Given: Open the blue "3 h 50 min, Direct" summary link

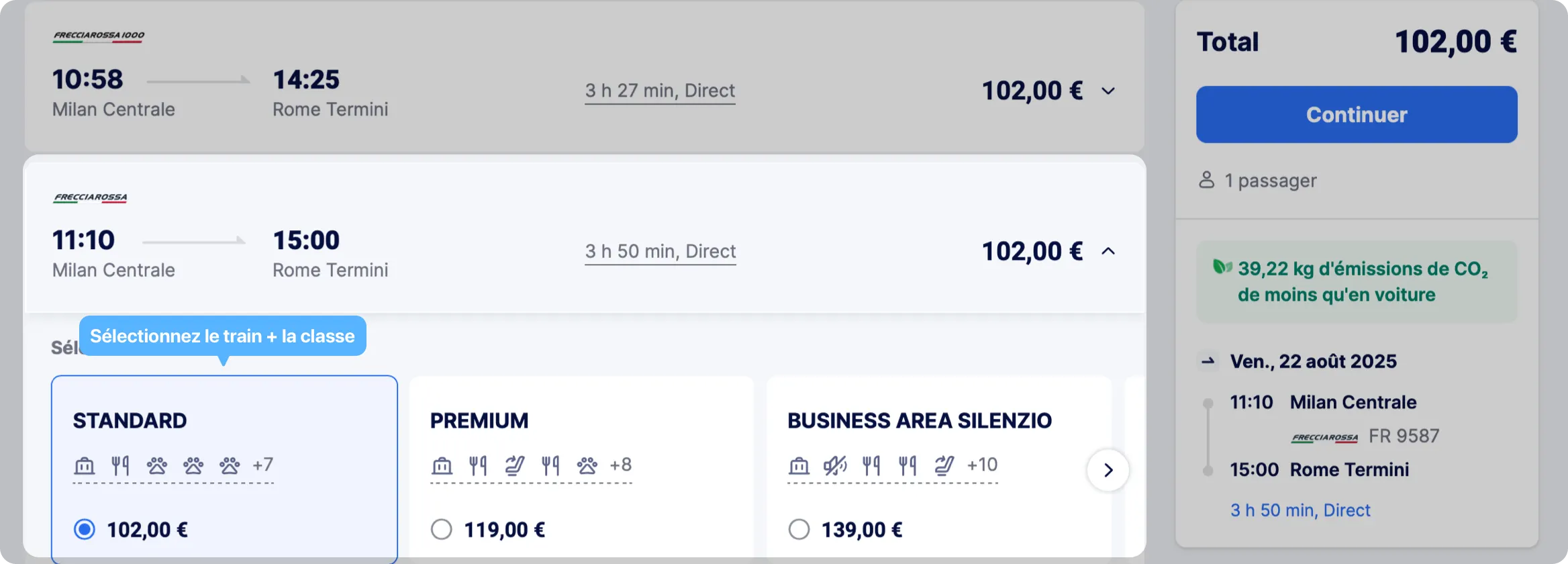Looking at the screenshot, I should pos(1300,510).
